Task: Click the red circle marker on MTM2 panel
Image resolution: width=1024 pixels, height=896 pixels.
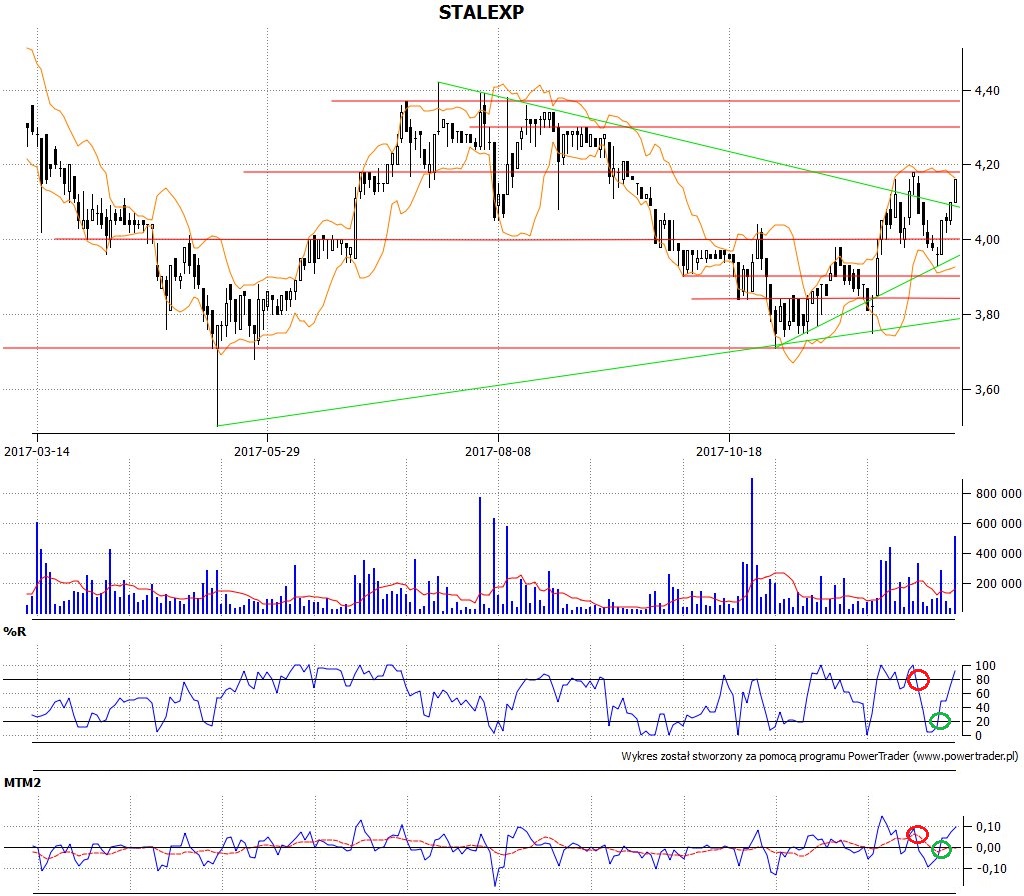Action: (918, 834)
